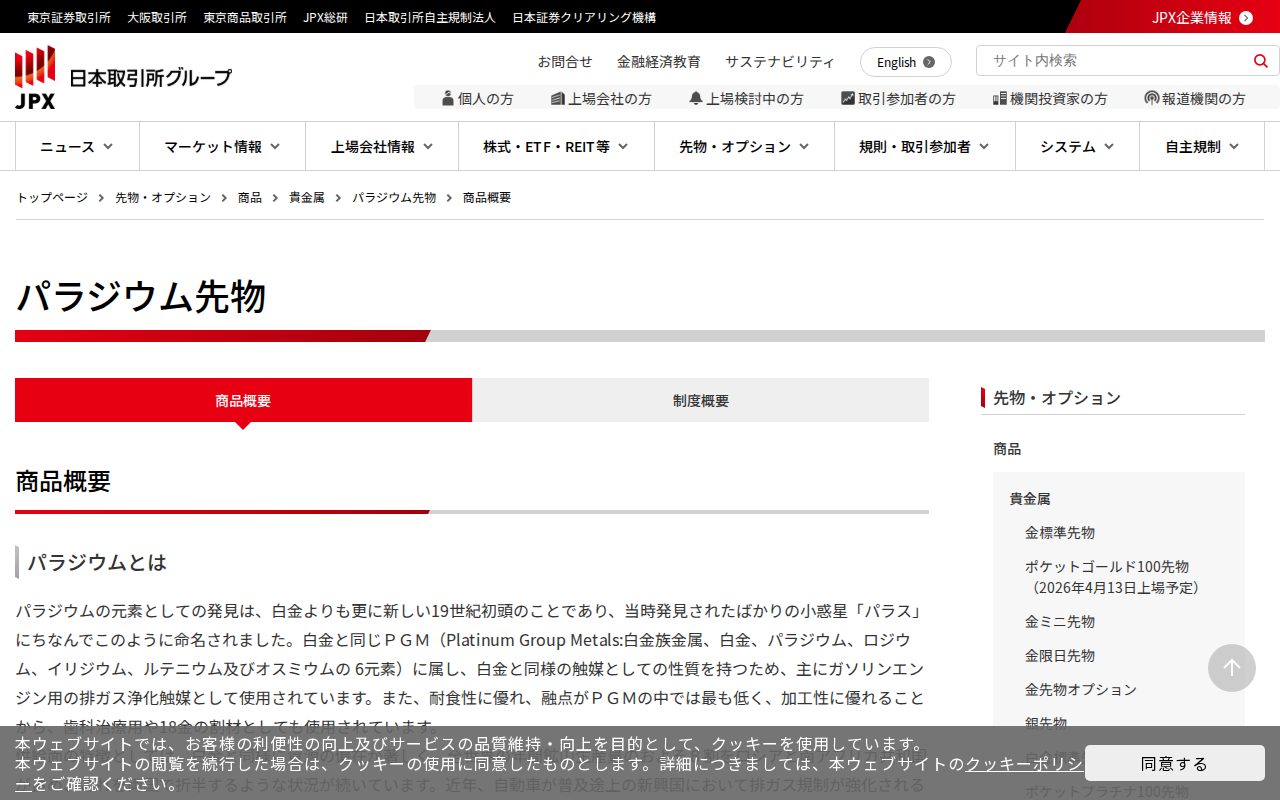Open JPX総研 in top bar
Screen dimensions: 1280x800
click(x=326, y=17)
